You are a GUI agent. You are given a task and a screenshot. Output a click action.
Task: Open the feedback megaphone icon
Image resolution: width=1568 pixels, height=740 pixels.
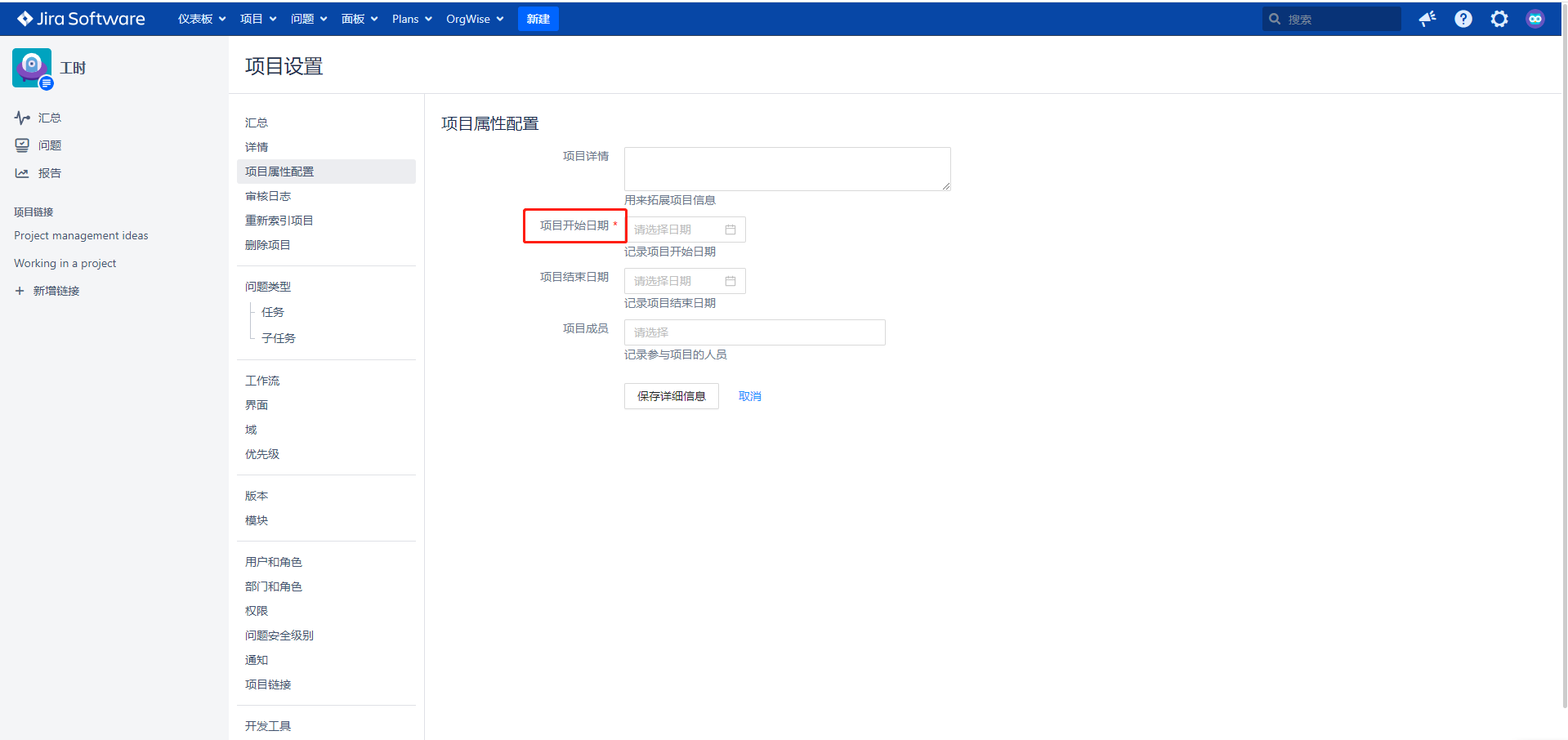[x=1427, y=19]
